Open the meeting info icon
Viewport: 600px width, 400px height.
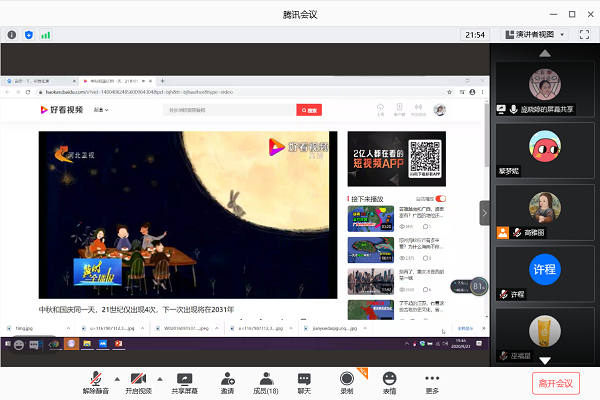12,35
